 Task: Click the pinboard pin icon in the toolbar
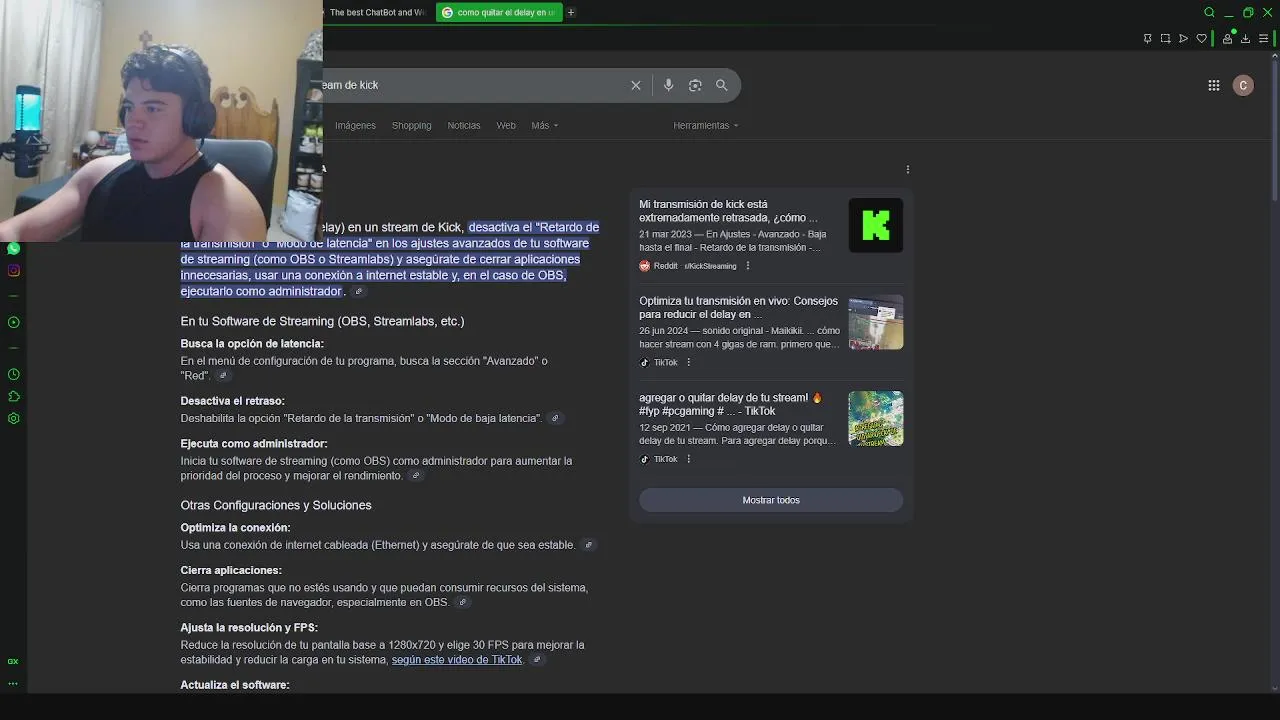point(1147,39)
